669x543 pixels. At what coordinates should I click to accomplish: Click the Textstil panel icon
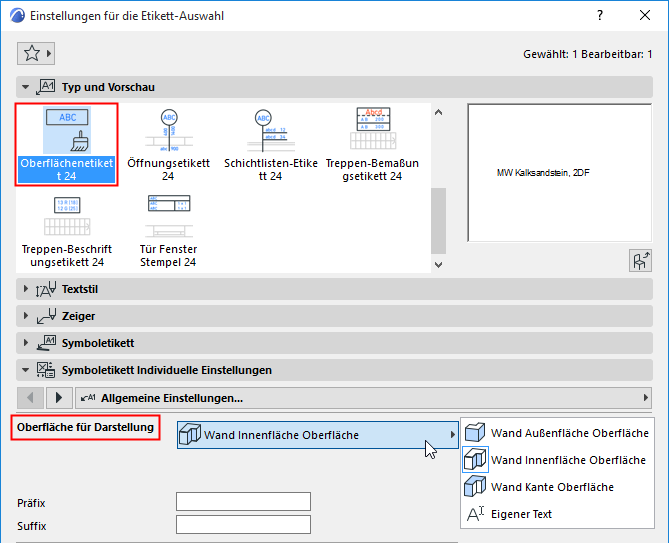click(46, 289)
